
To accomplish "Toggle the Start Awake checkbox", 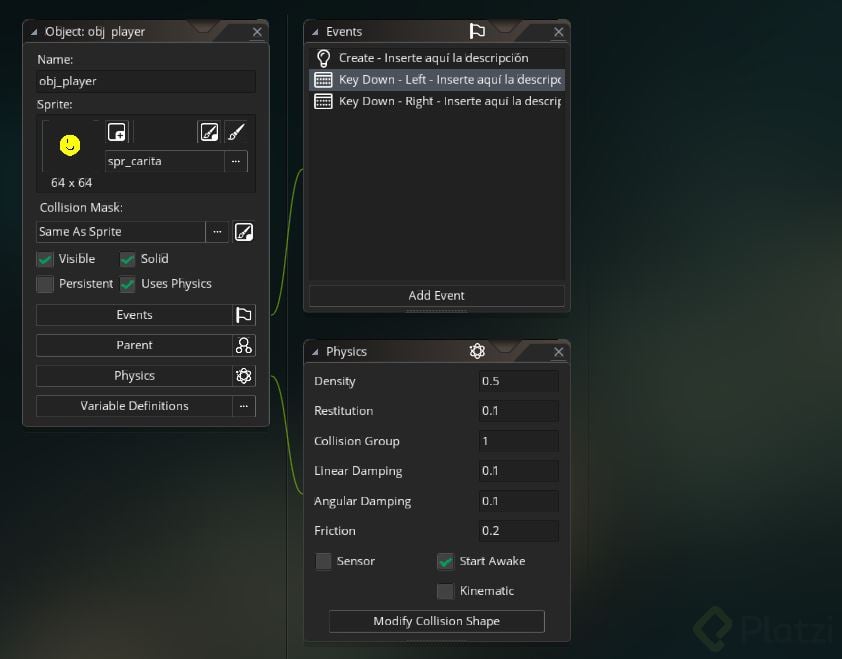I will click(445, 561).
